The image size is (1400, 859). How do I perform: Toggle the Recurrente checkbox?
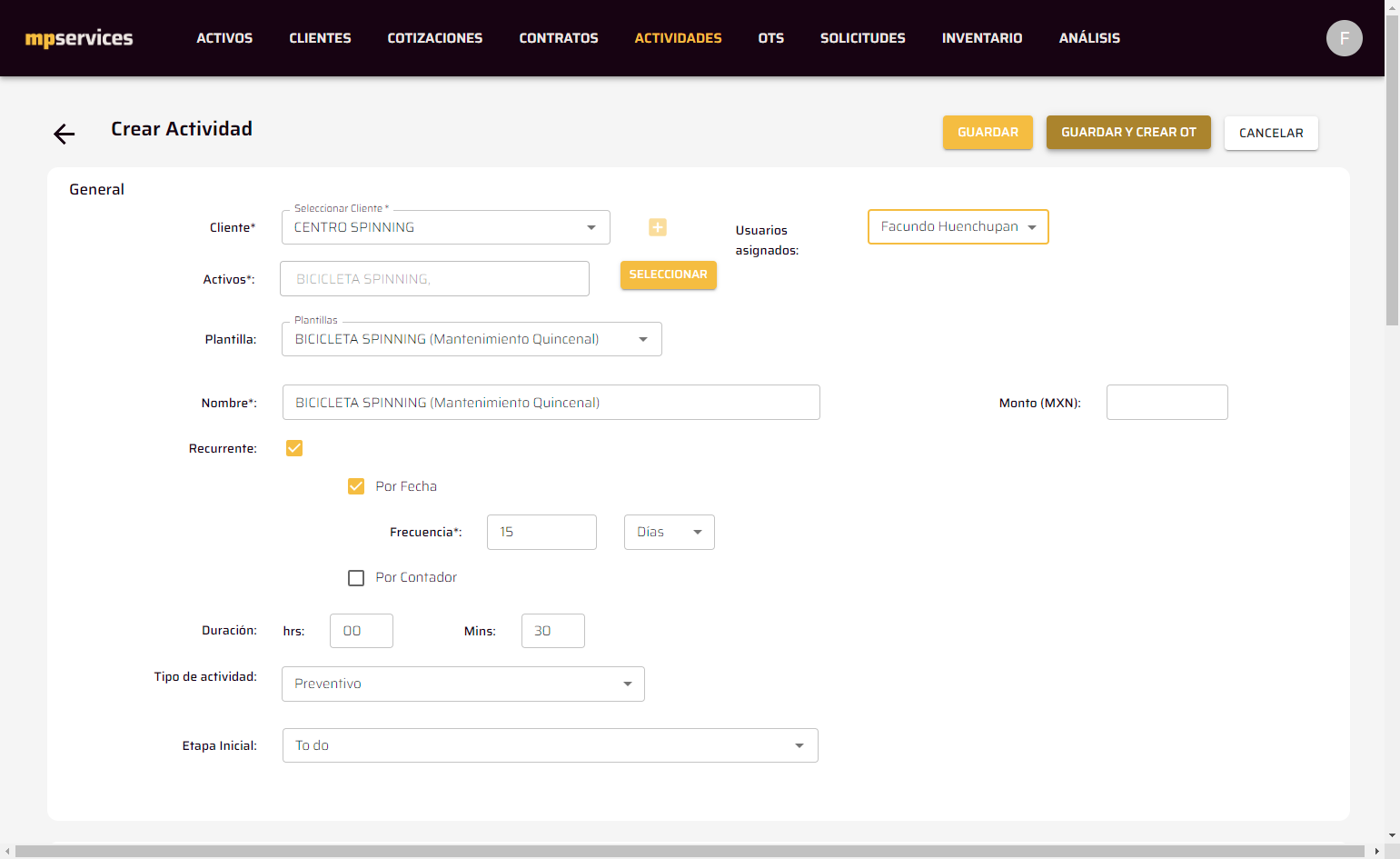[x=294, y=448]
